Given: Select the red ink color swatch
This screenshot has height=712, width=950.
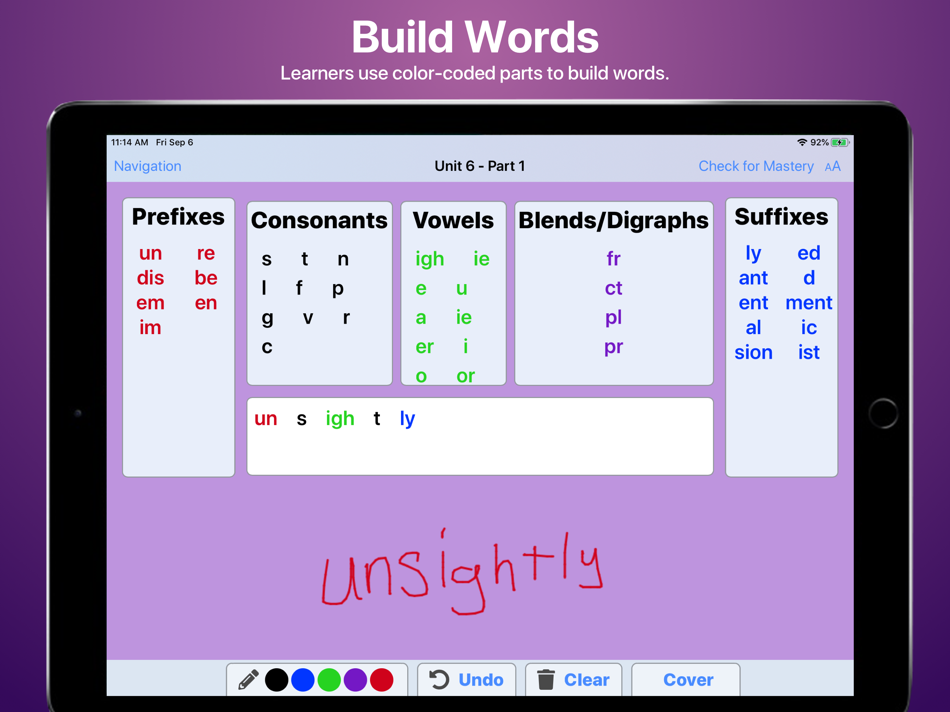Looking at the screenshot, I should point(382,679).
